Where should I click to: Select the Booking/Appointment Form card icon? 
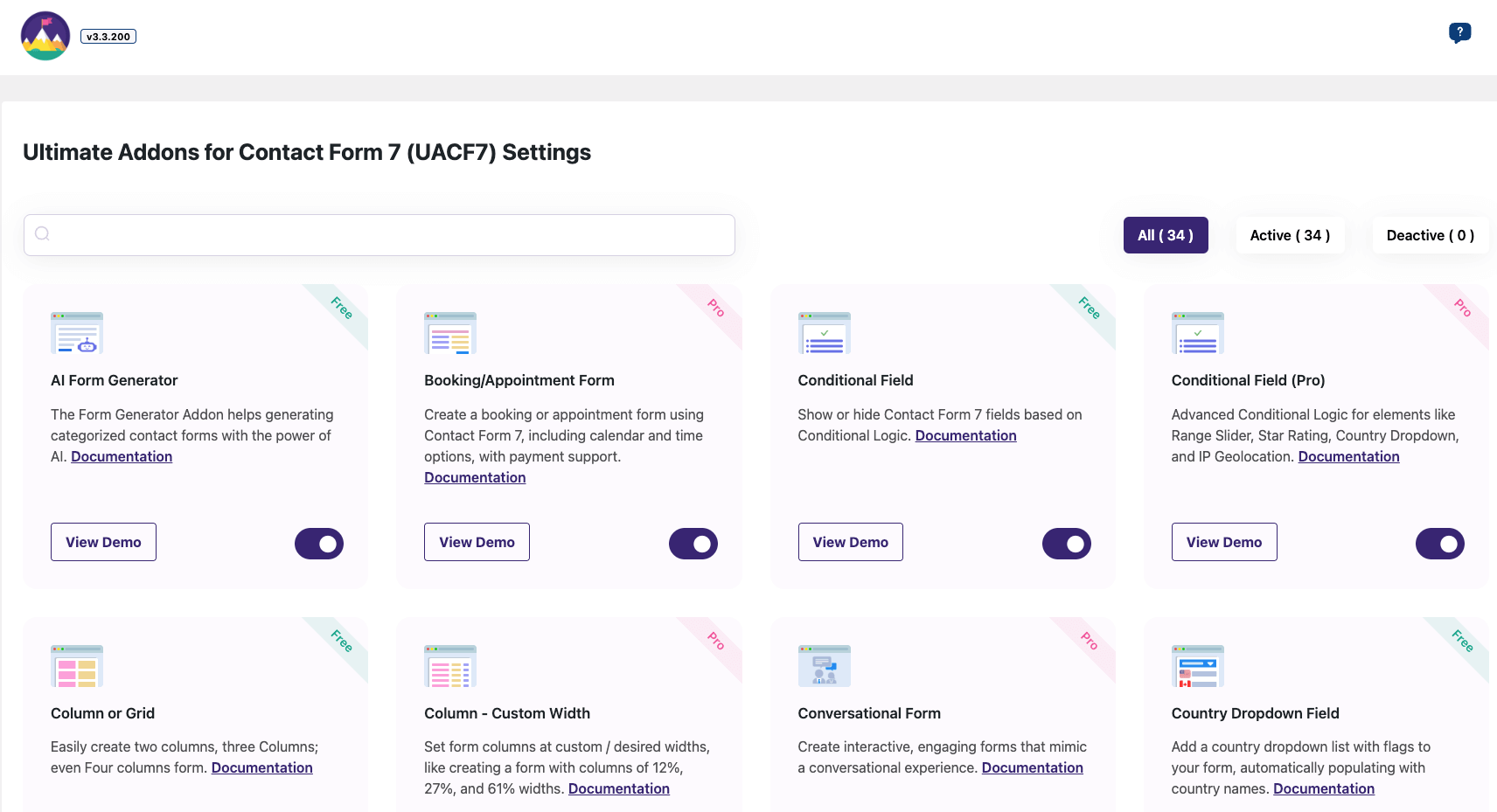coord(449,332)
